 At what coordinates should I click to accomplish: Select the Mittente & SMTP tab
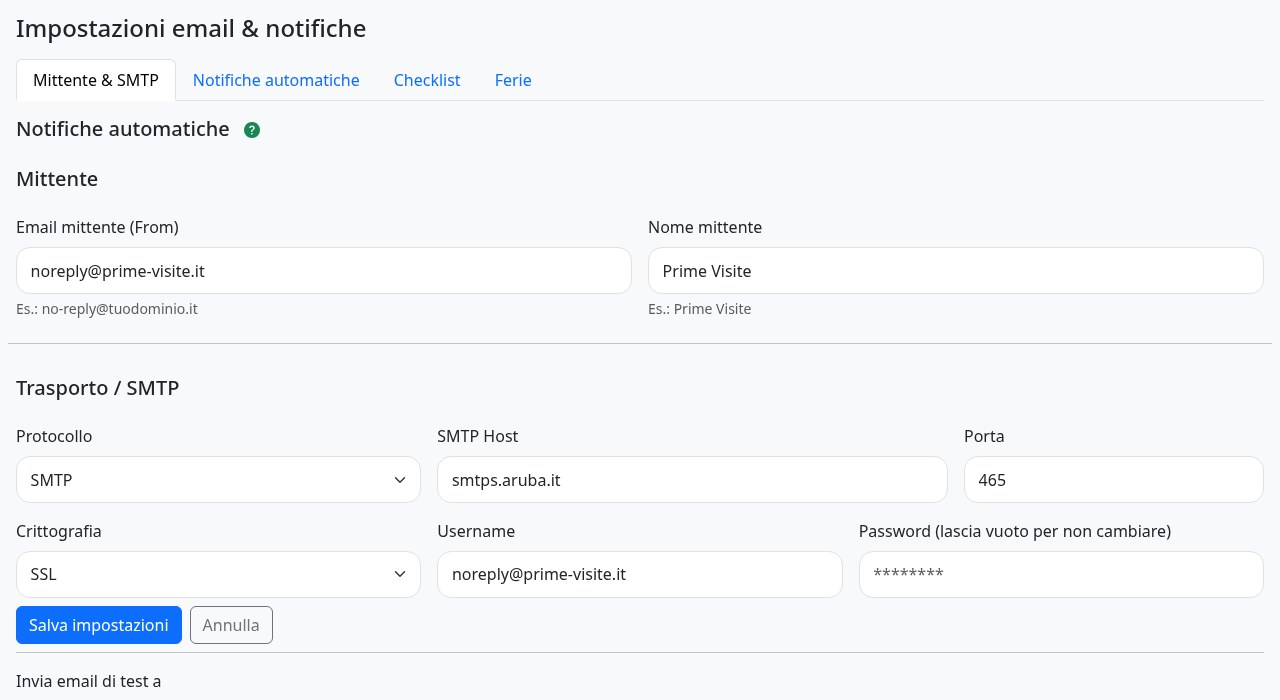[x=96, y=80]
